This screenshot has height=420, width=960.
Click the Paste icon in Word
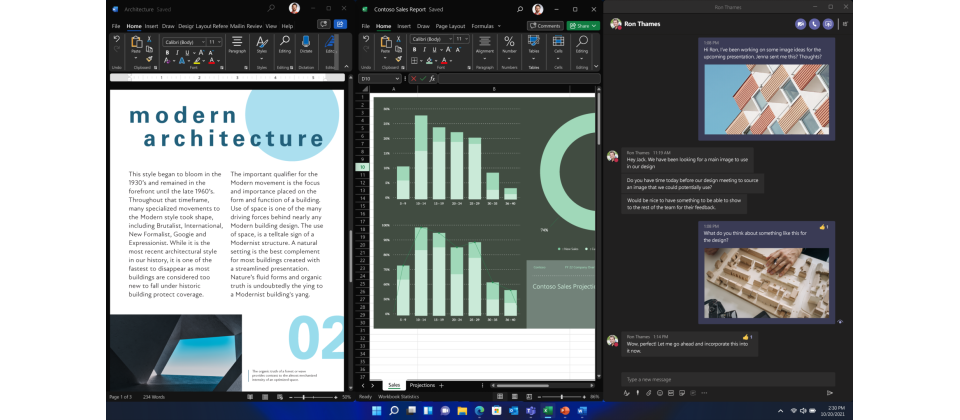pos(137,42)
